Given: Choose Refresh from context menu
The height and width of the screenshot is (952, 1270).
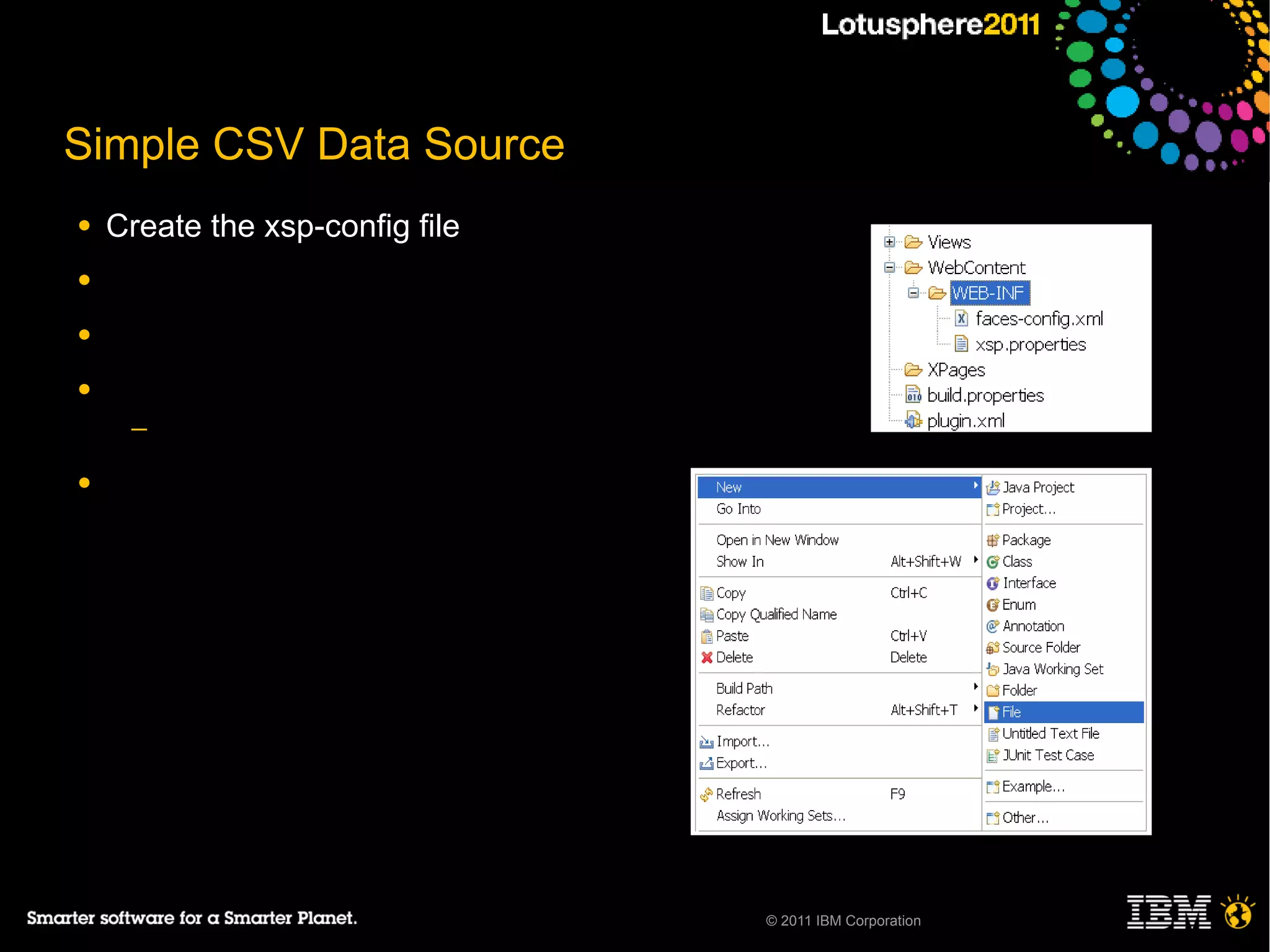Looking at the screenshot, I should pyautogui.click(x=839, y=794).
